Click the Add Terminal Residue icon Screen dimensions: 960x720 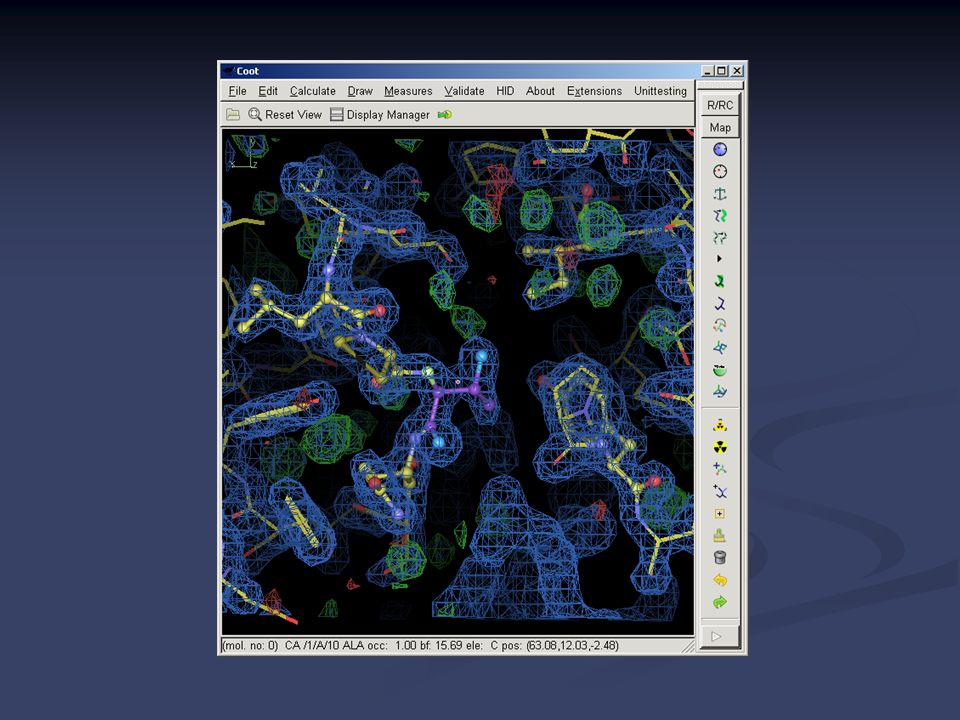[x=720, y=469]
